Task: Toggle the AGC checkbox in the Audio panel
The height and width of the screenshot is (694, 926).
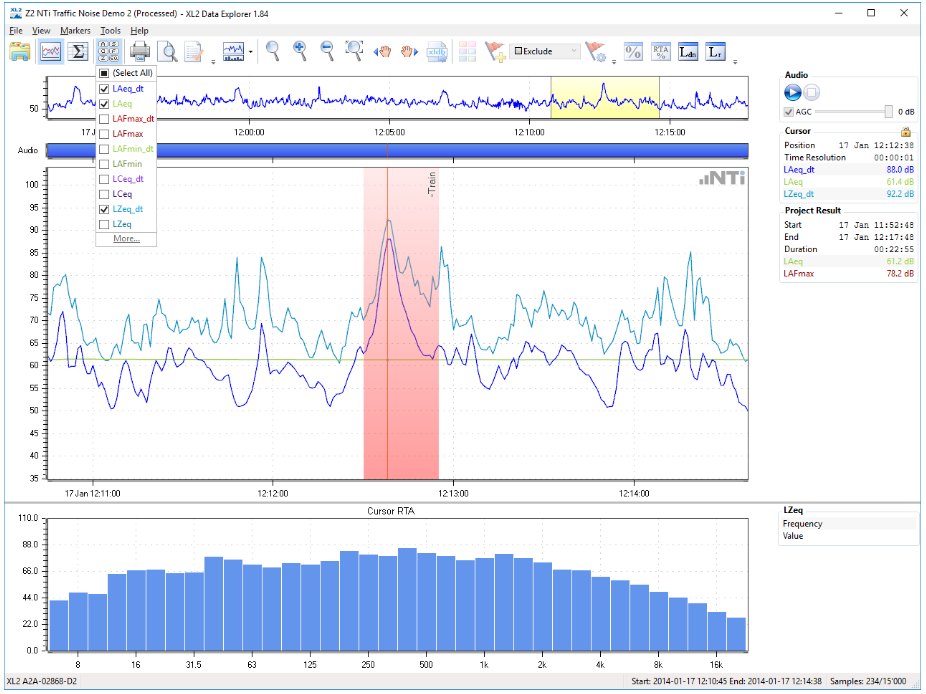Action: (x=789, y=111)
